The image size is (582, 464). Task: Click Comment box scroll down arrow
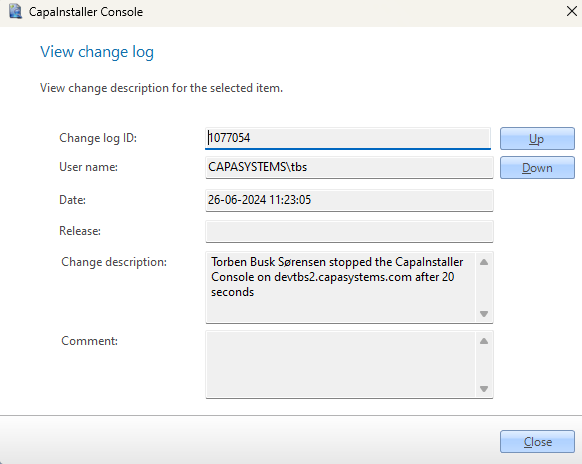pos(484,389)
